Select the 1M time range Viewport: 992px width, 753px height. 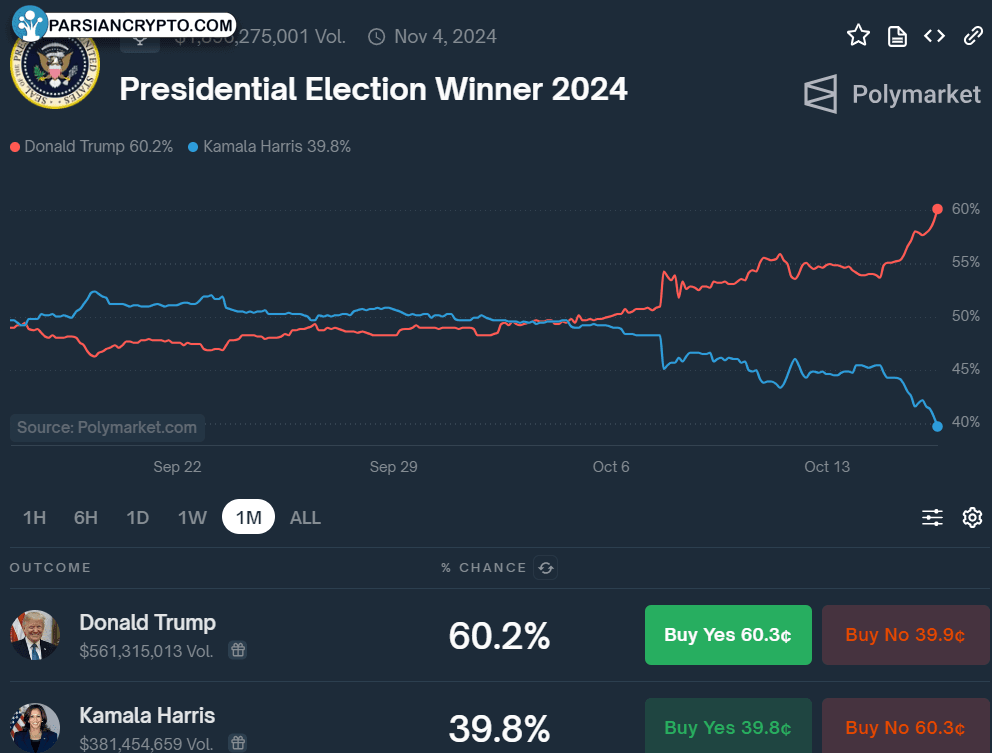tap(248, 517)
